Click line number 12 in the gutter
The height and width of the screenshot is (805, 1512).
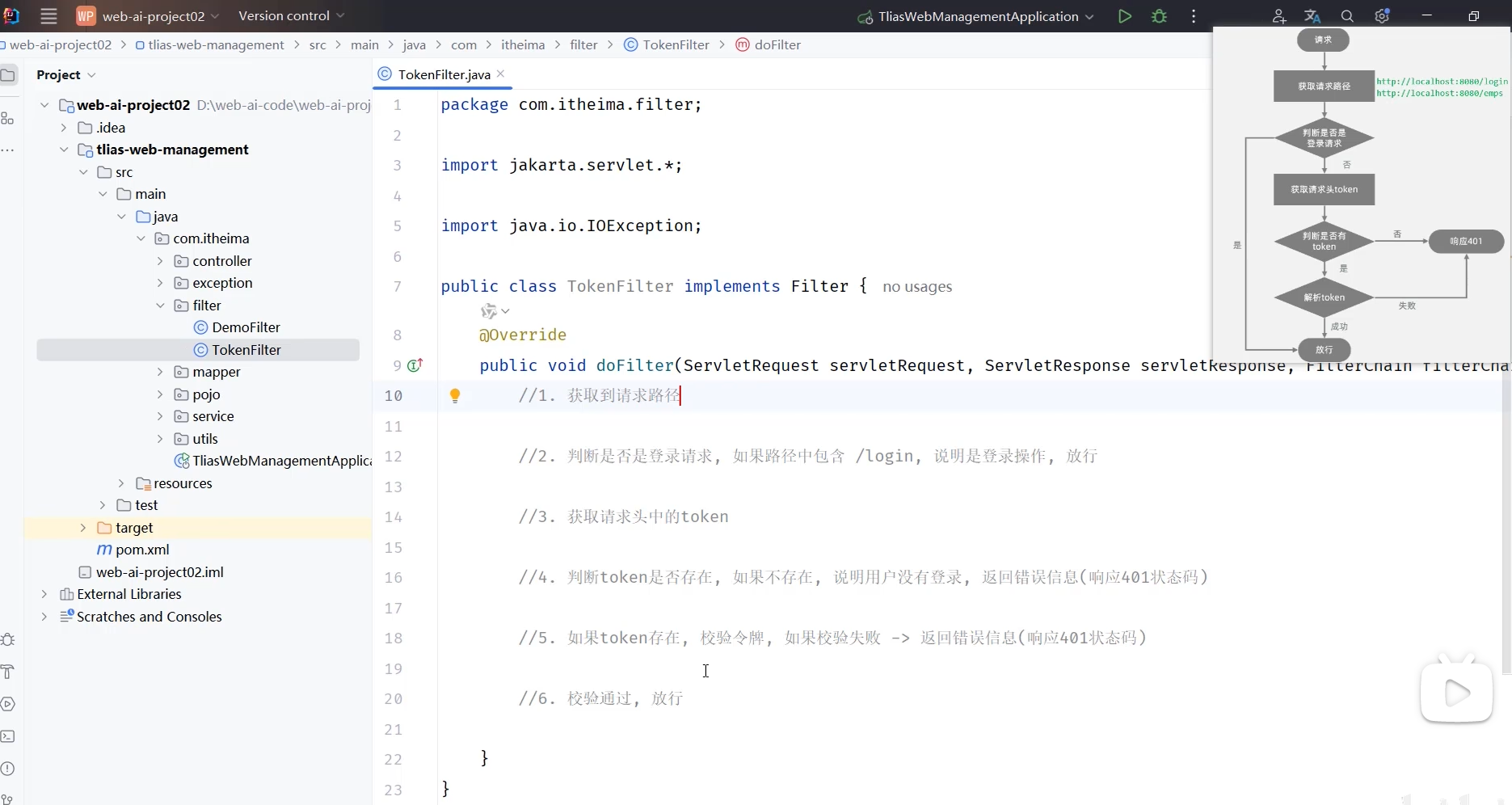[393, 457]
